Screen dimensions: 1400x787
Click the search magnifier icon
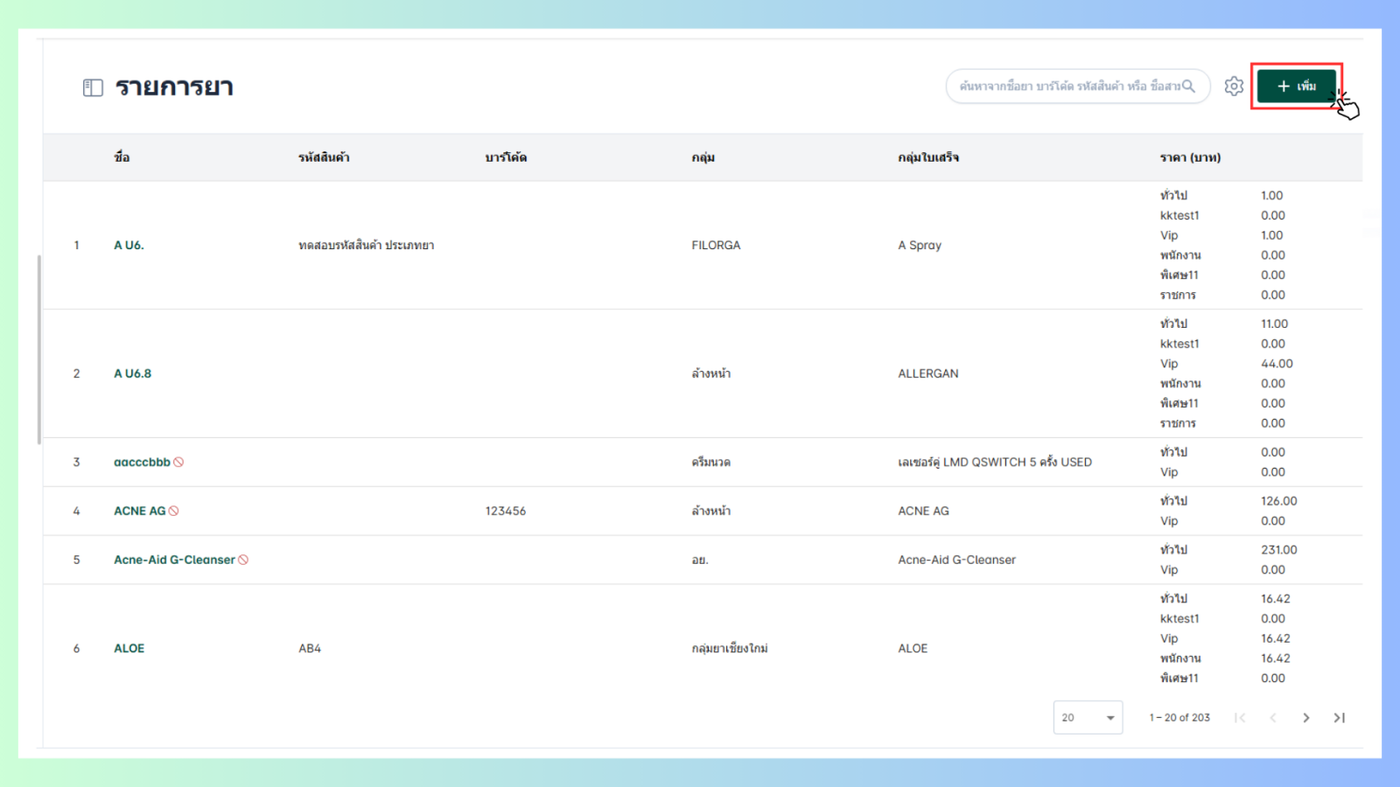(x=1188, y=87)
